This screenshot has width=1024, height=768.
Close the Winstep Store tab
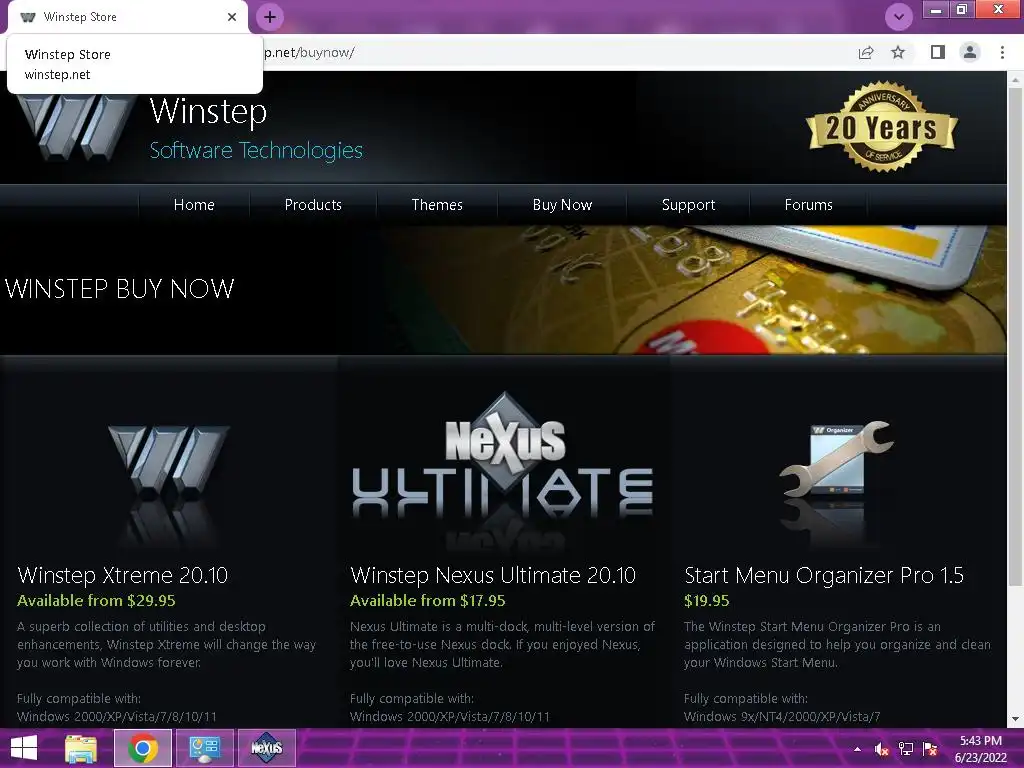coord(232,17)
